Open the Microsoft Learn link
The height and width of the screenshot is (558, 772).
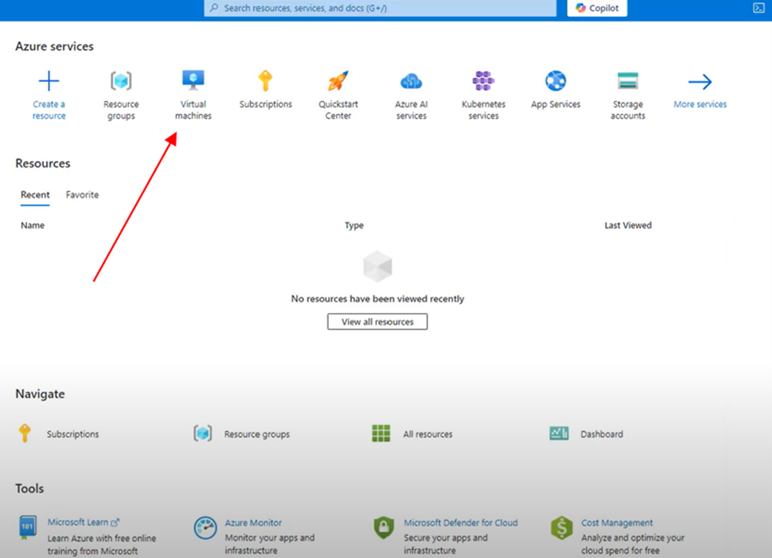[78, 522]
